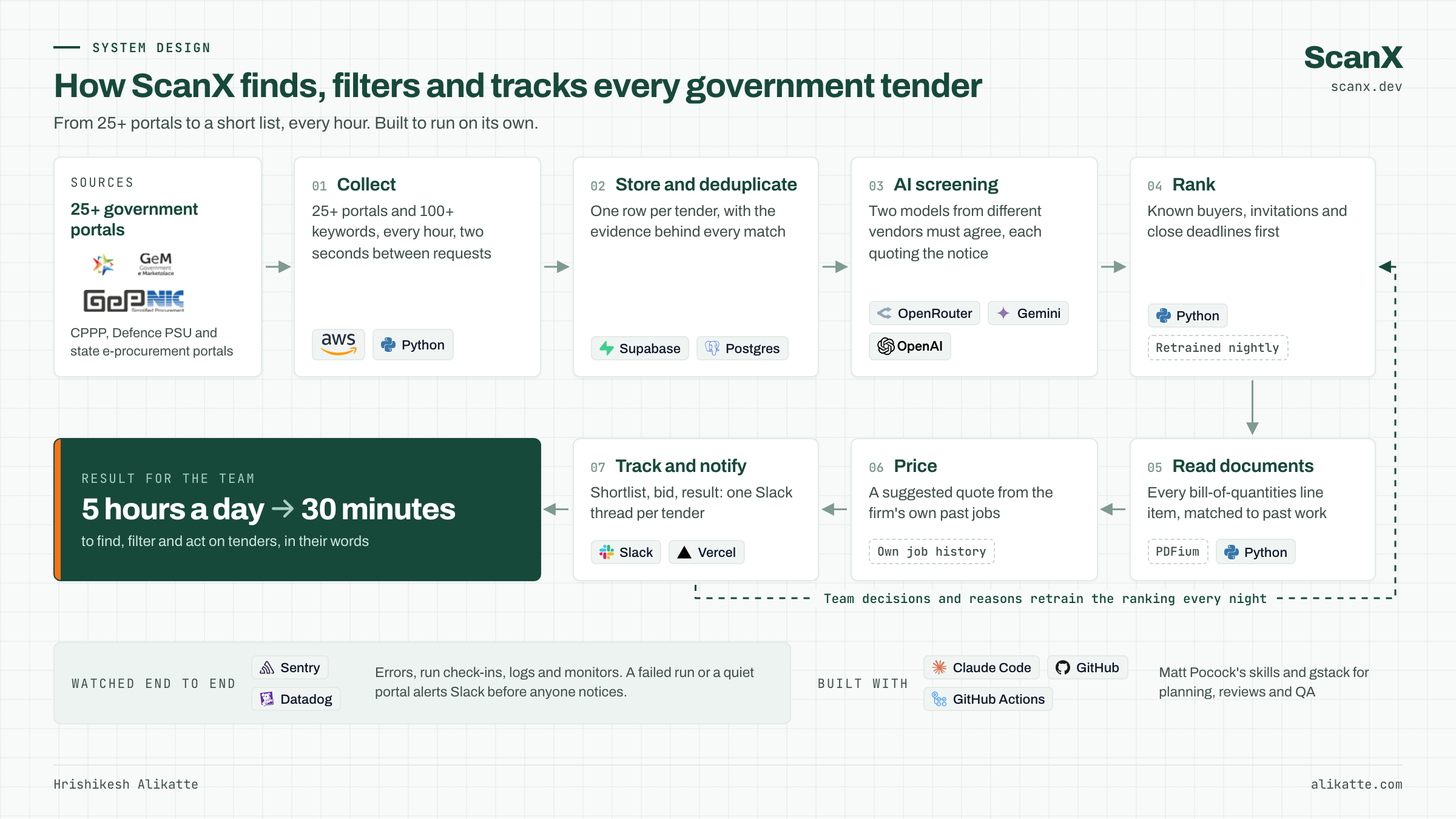Viewport: 1456px width, 819px height.
Task: Click the Supabase badge
Action: [x=640, y=348]
